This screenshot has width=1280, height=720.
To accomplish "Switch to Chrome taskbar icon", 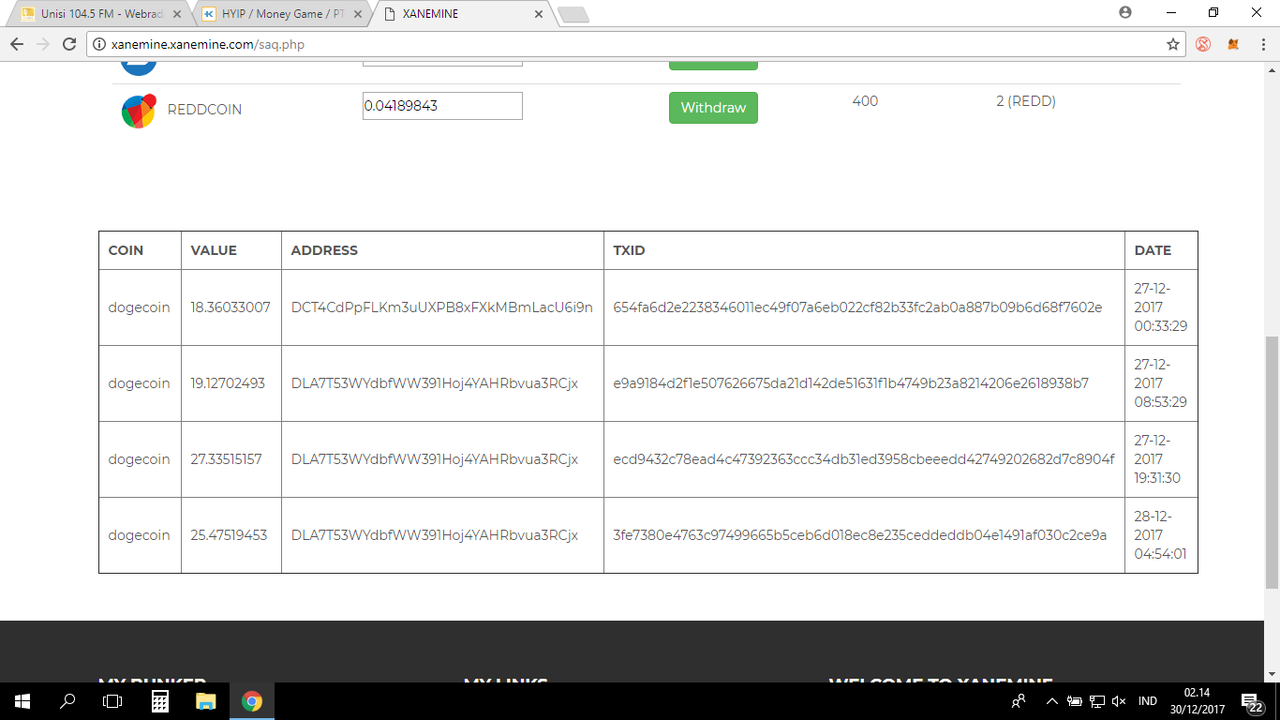I will [x=252, y=701].
